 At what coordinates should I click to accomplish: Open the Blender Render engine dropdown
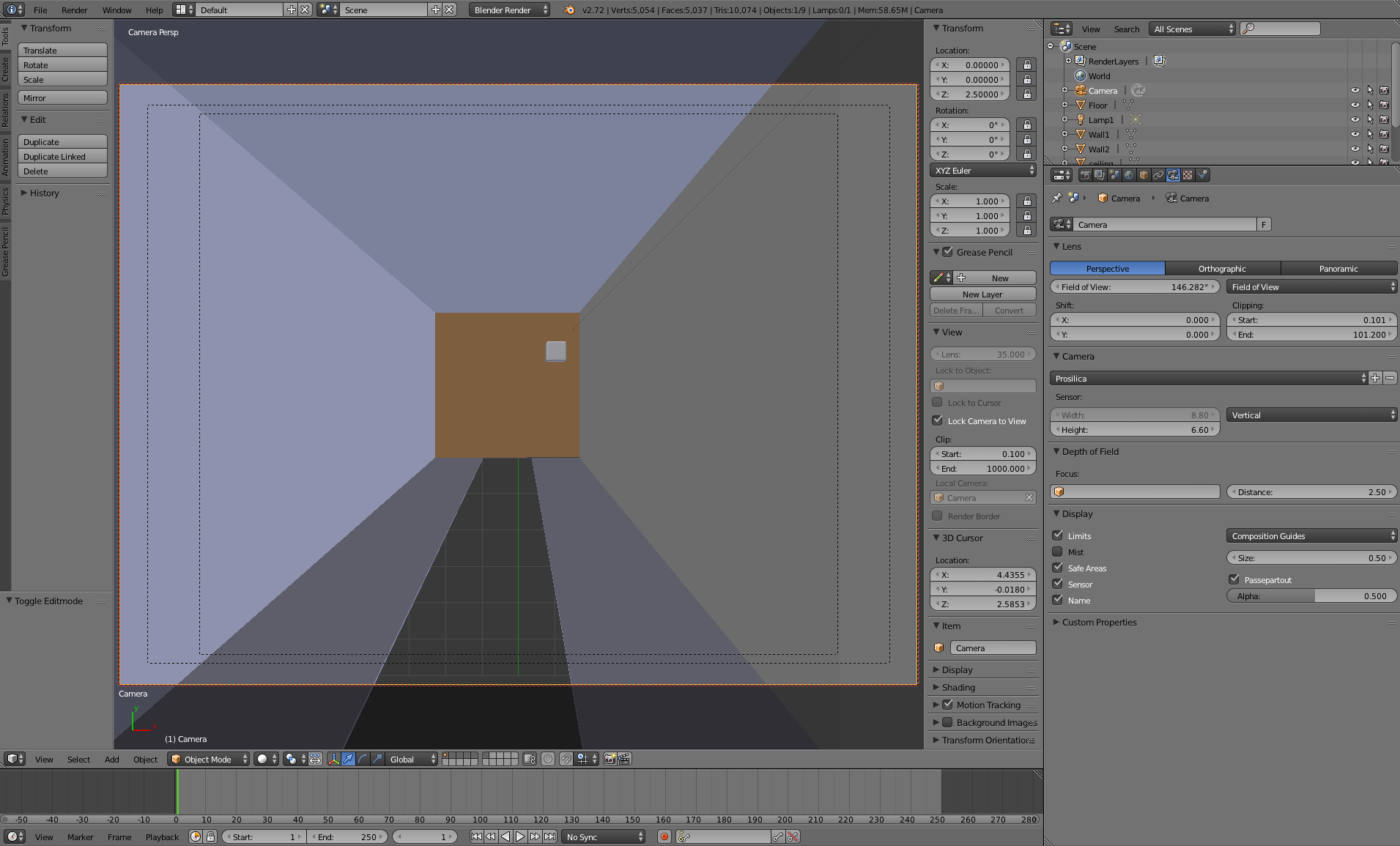(x=510, y=10)
